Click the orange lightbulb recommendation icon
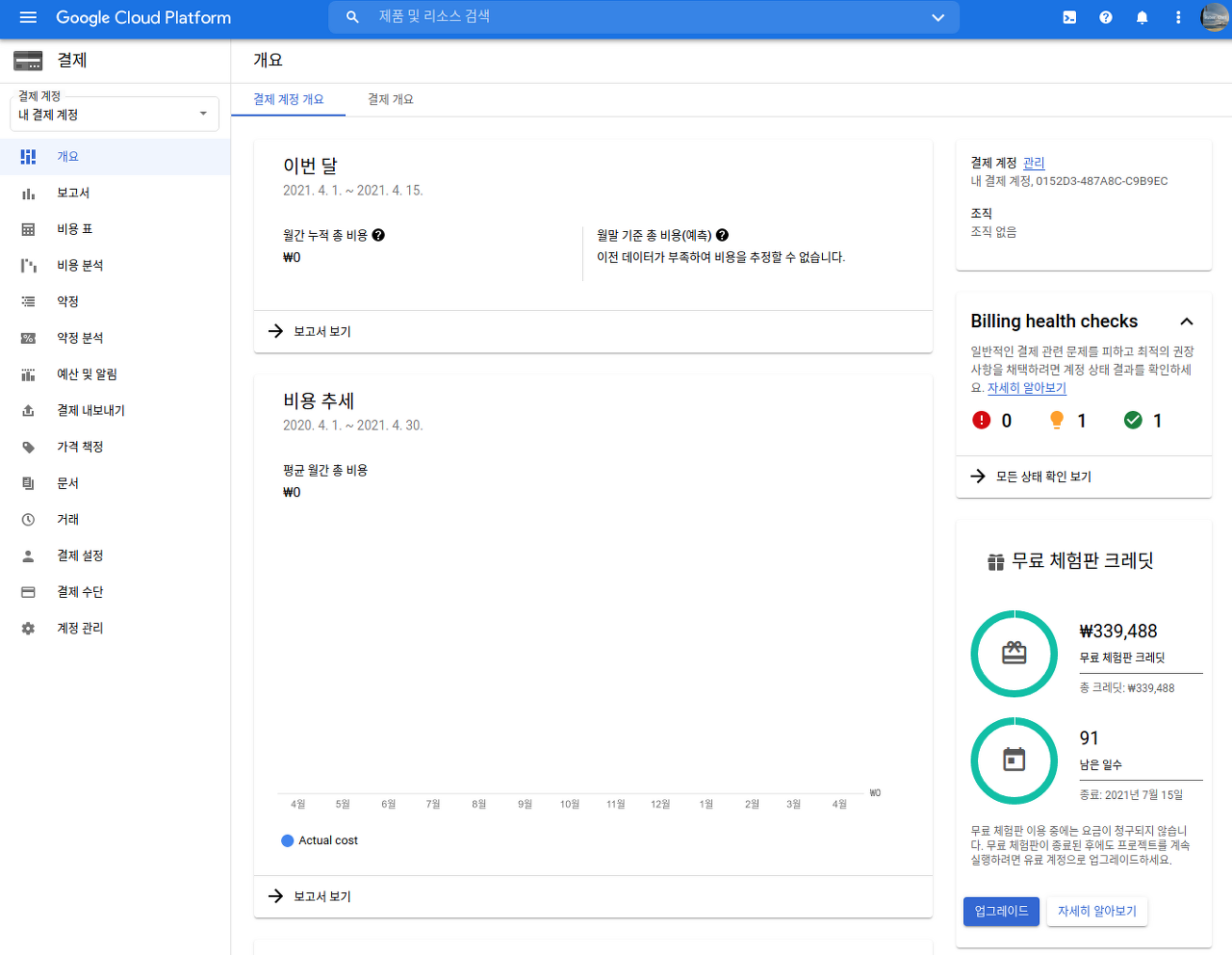 click(1057, 420)
